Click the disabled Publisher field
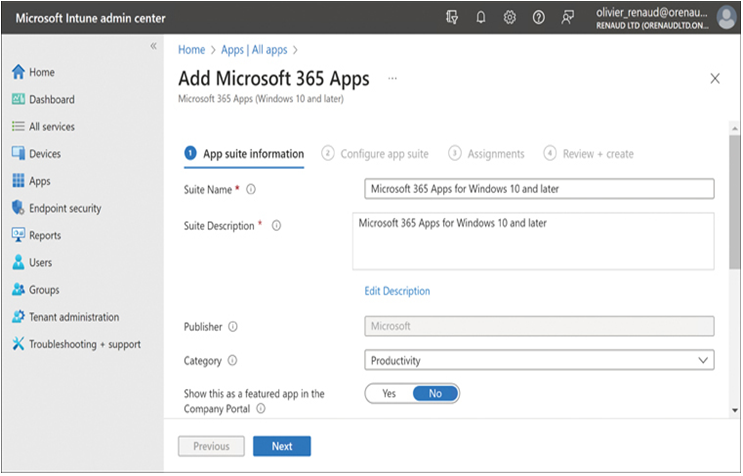This screenshot has height=476, width=743. (539, 326)
